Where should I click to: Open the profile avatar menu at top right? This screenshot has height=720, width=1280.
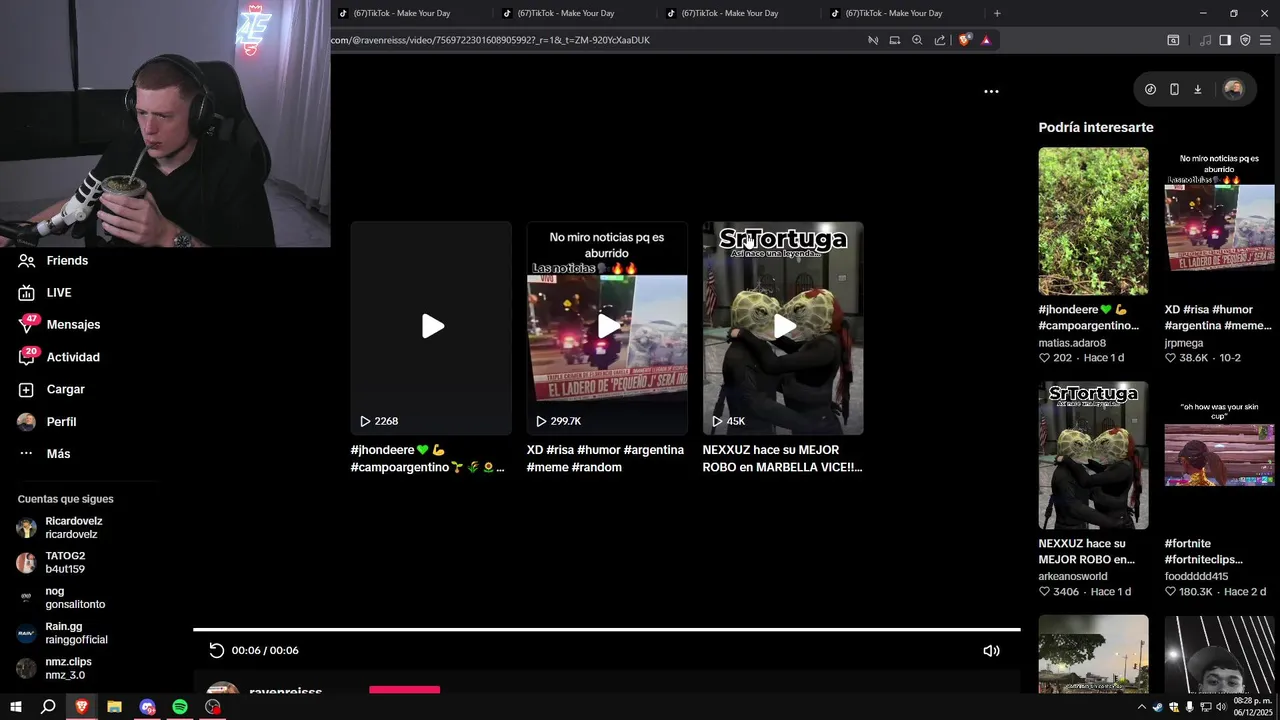coord(1233,89)
